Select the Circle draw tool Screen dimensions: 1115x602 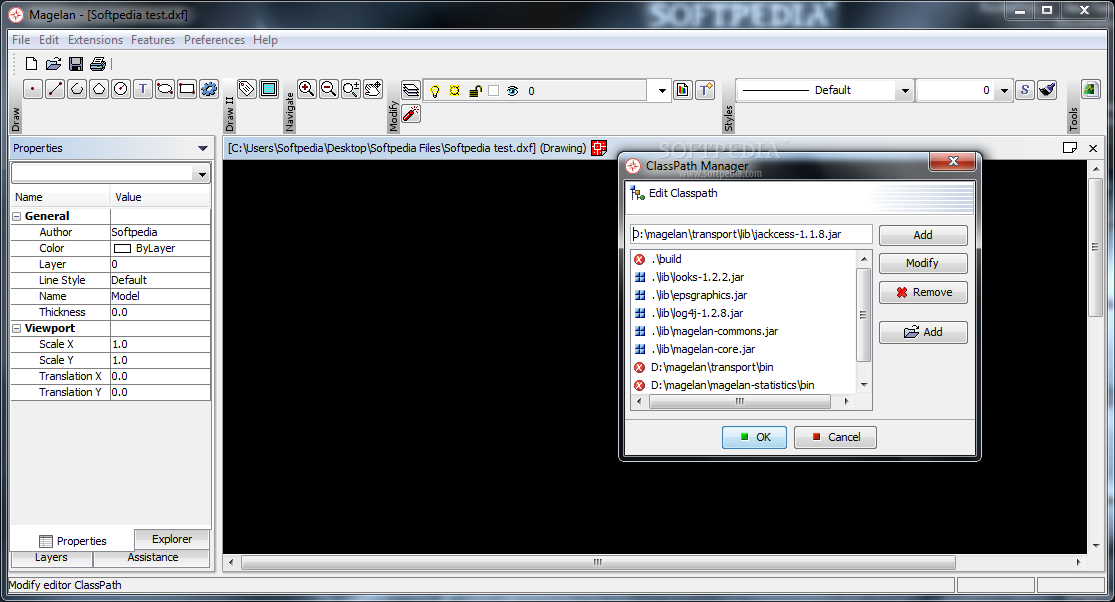[121, 89]
